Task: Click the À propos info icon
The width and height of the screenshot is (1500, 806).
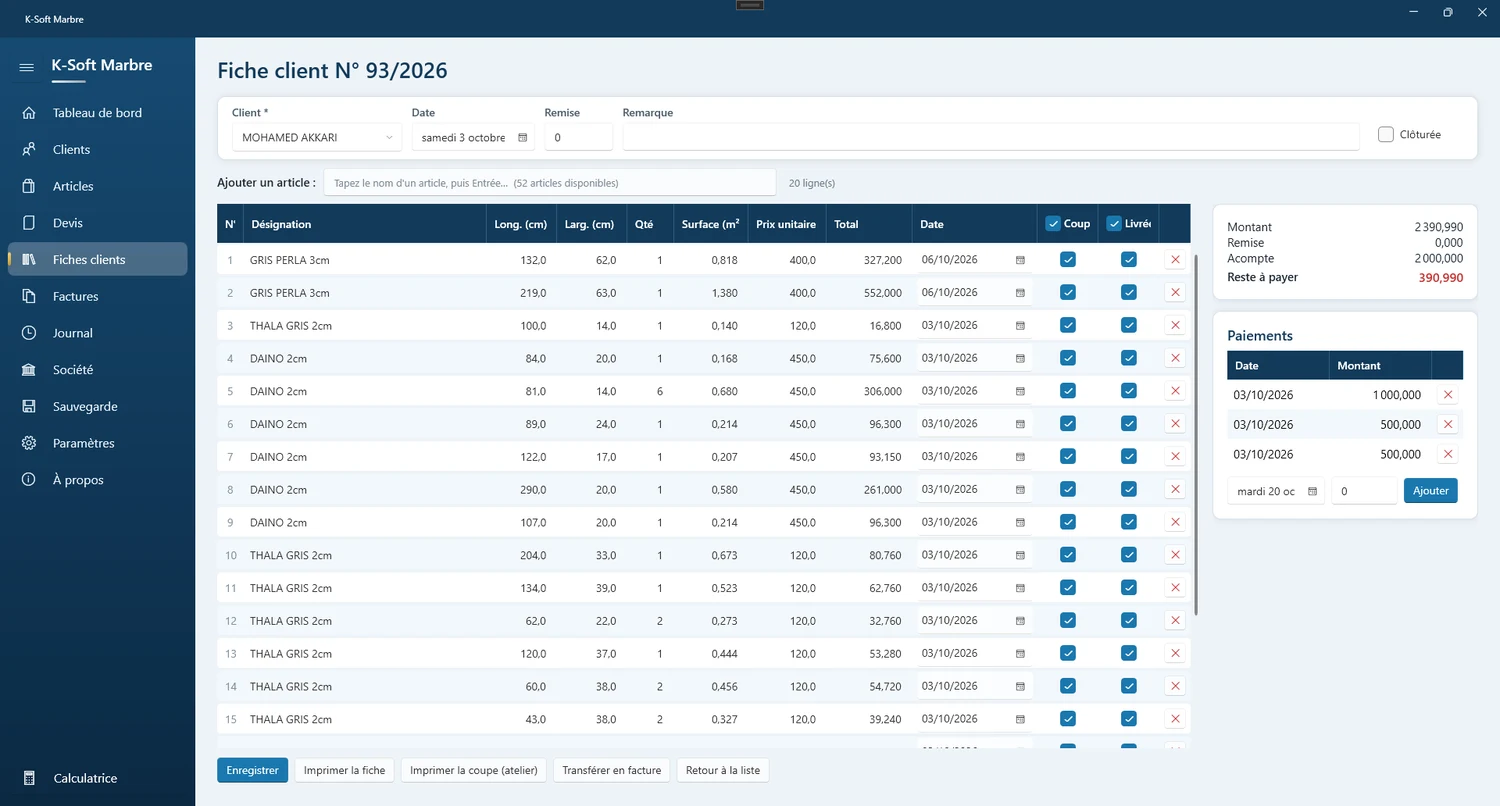Action: [x=29, y=480]
